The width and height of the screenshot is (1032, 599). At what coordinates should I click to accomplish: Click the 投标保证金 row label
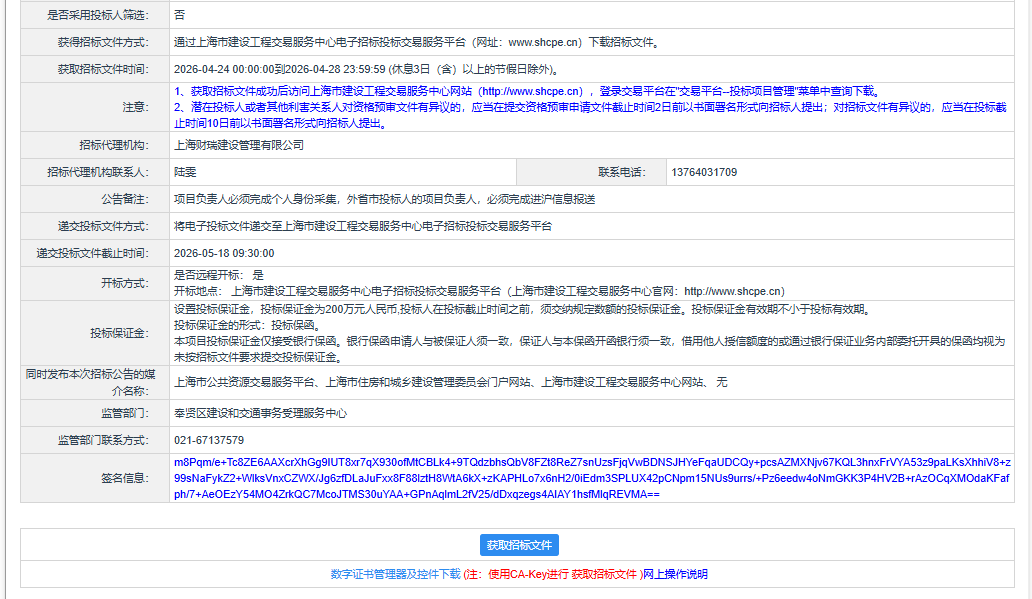[x=119, y=332]
